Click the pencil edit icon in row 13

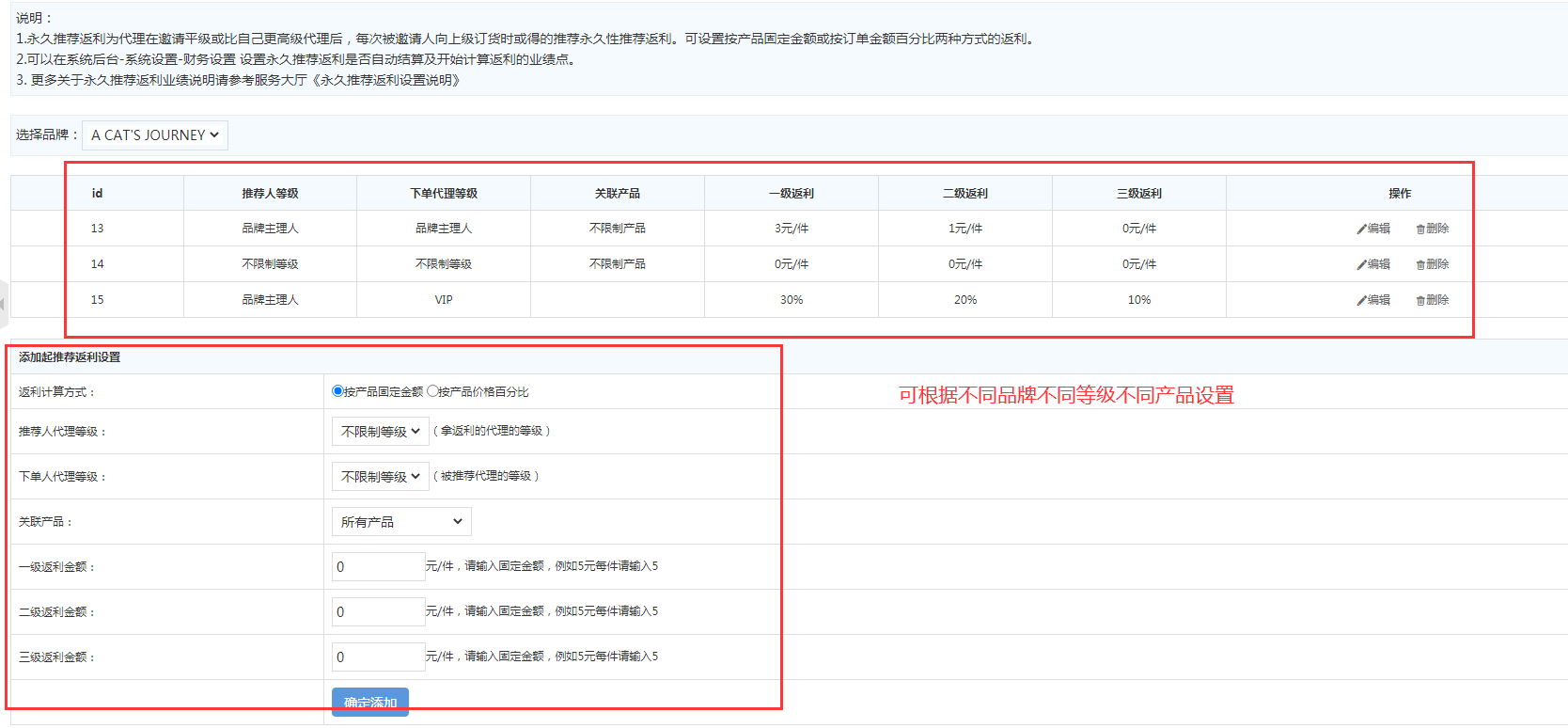point(1361,229)
